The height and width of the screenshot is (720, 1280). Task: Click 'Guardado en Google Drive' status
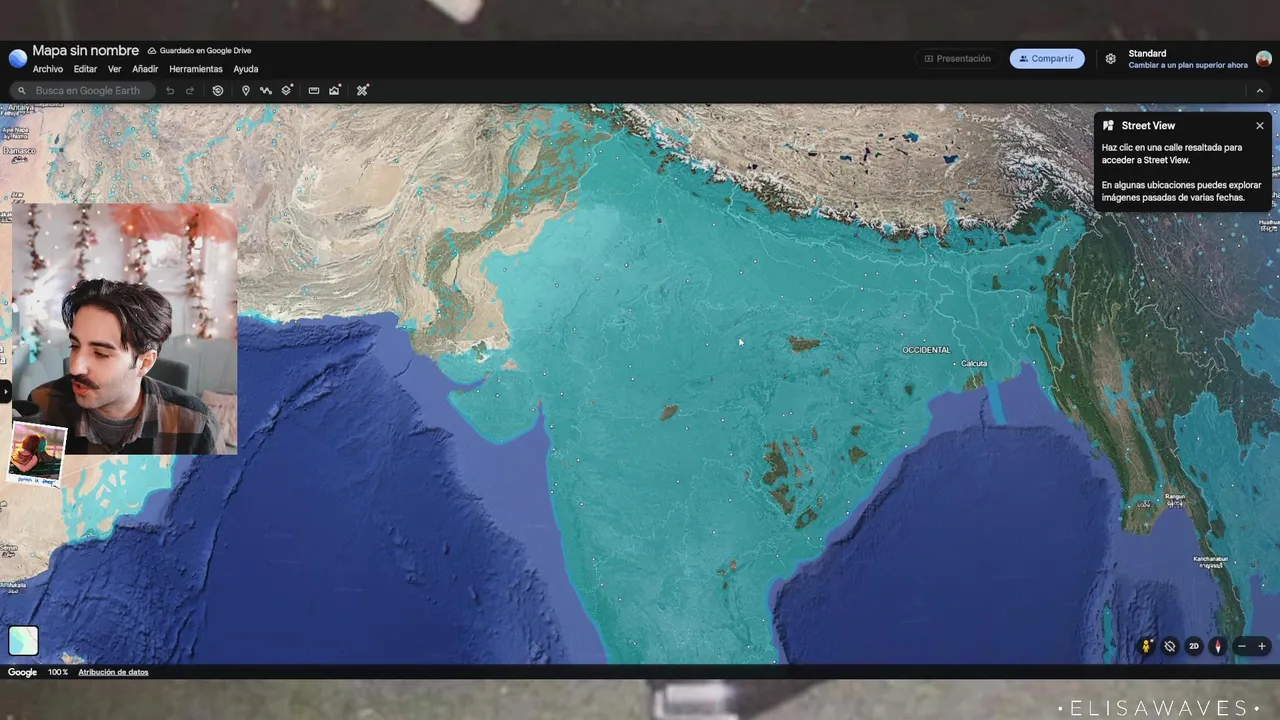click(199, 51)
